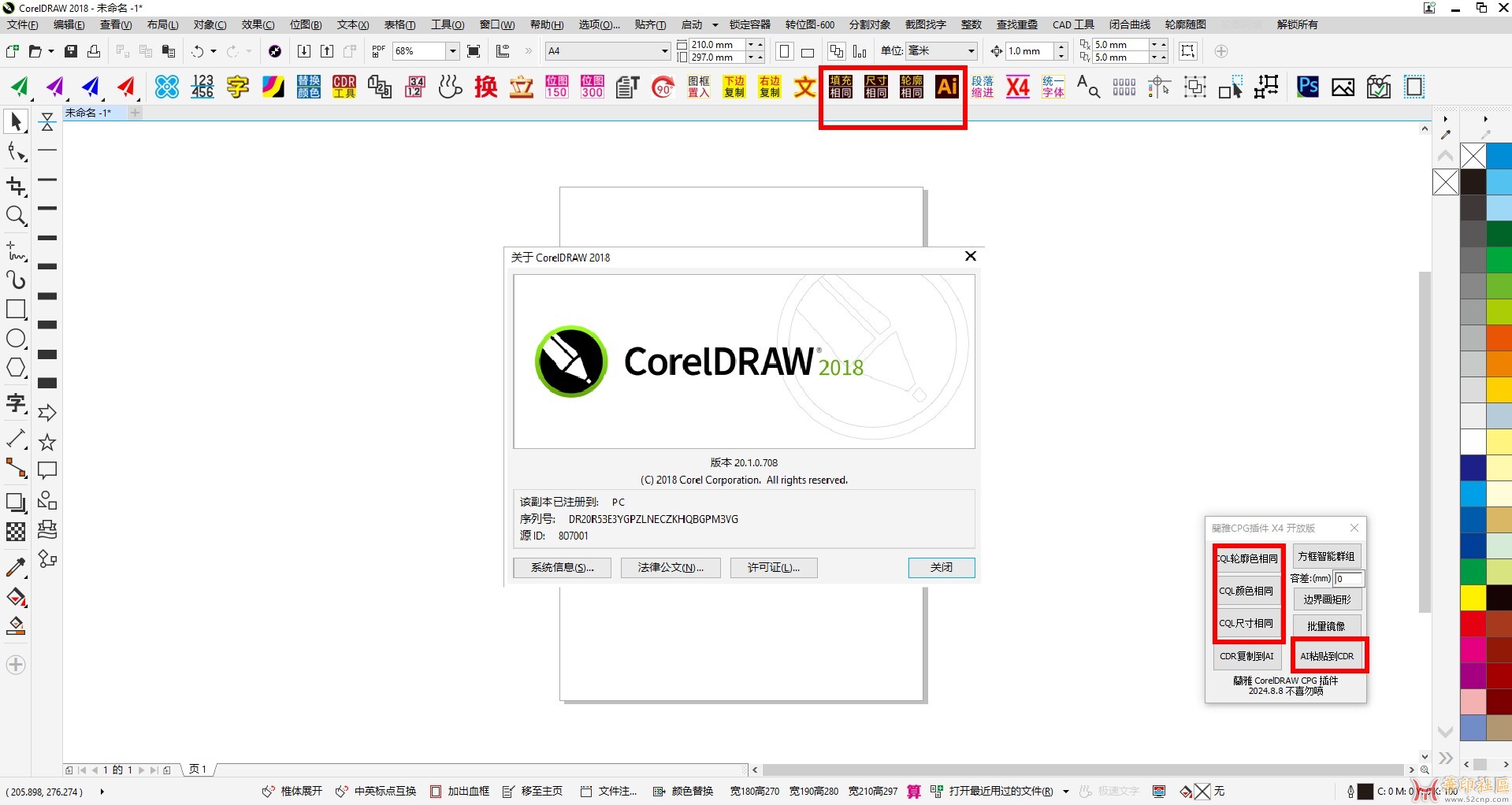Click the 替换颜色 replace color icon
The width and height of the screenshot is (1512, 805).
click(309, 87)
